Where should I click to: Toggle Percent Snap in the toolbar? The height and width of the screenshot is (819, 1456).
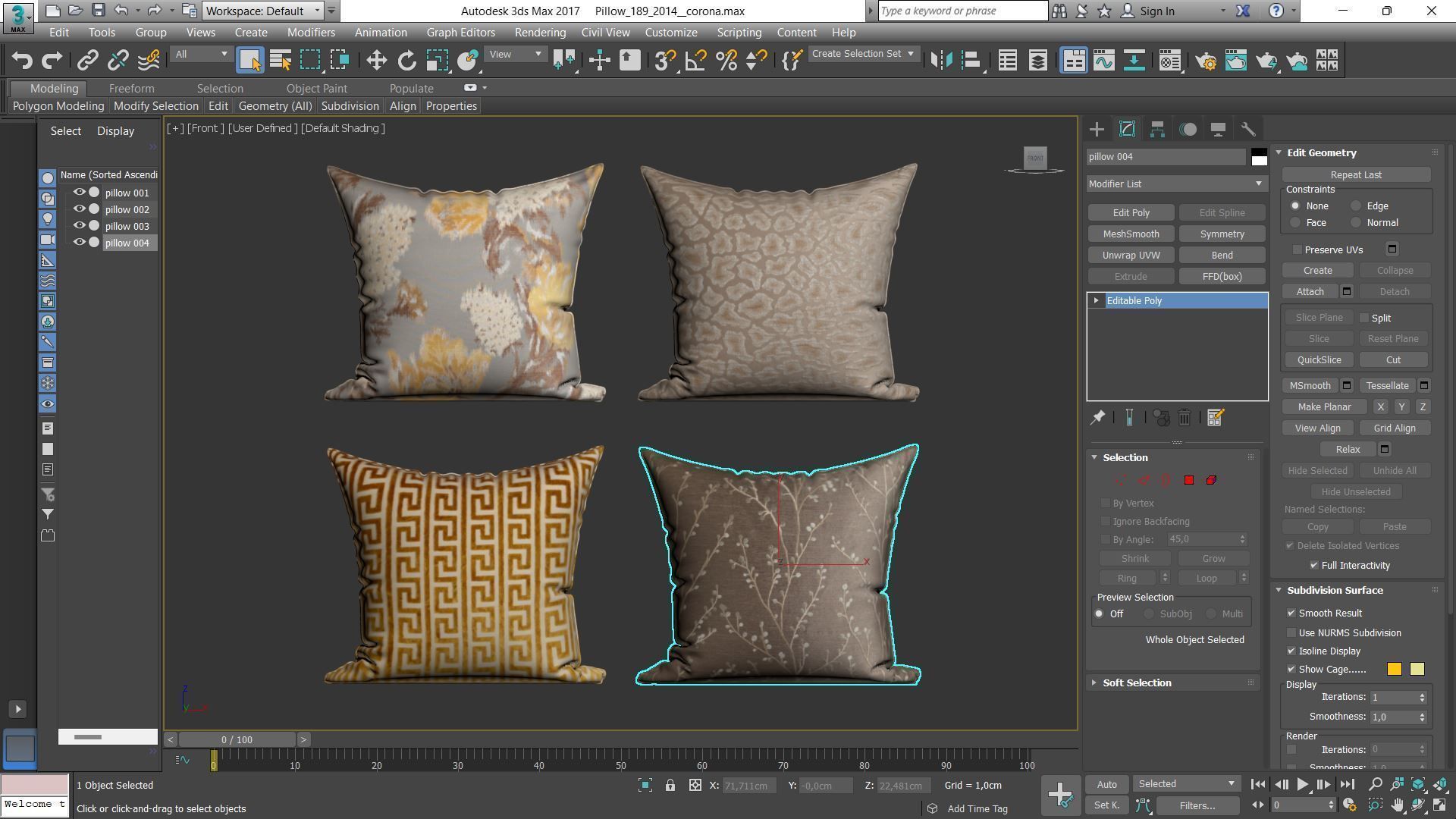click(x=726, y=60)
